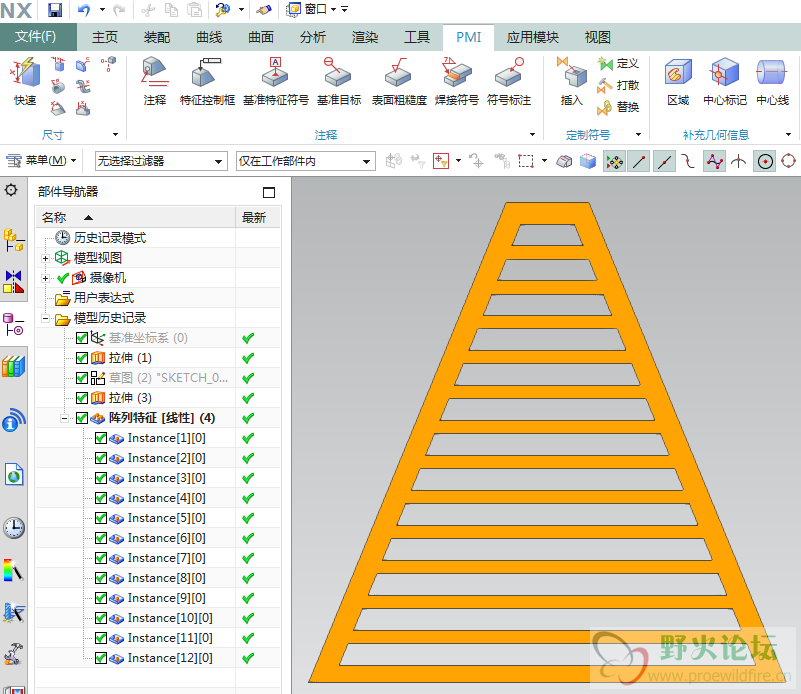This screenshot has height=694, width=801.
Task: Open the 中心标记 center mark tool
Action: pos(725,82)
